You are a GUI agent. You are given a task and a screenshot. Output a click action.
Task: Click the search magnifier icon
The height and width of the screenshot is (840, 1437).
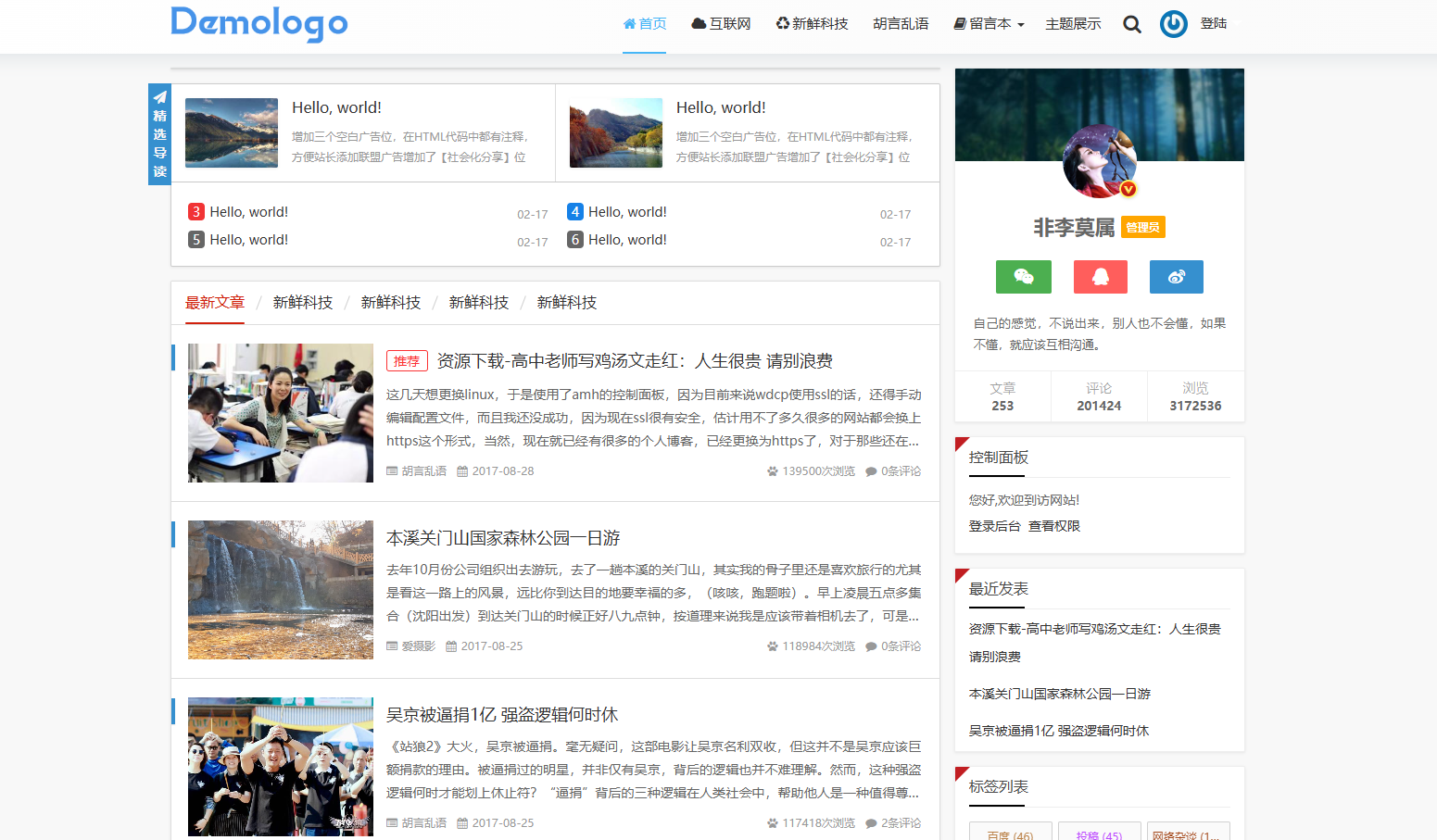pos(1131,24)
